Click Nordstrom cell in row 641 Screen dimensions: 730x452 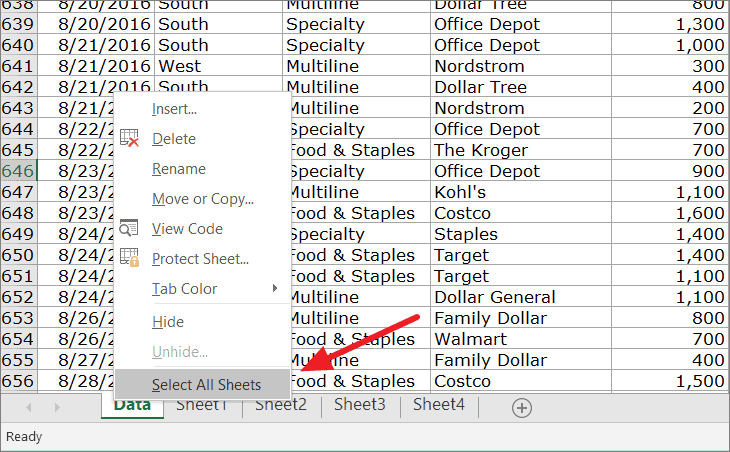[x=521, y=66]
